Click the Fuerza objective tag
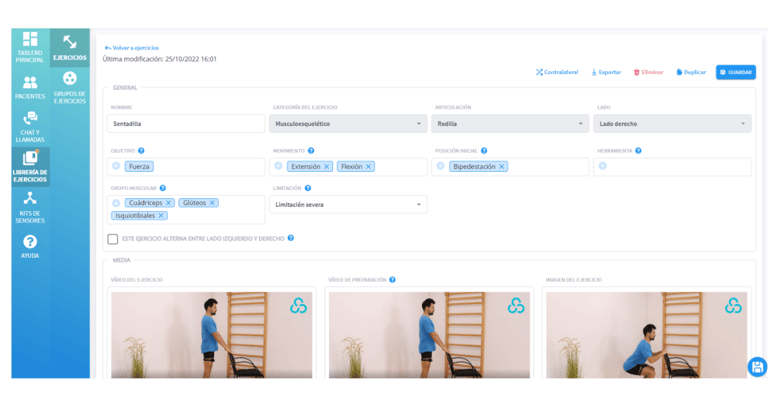Image resolution: width=779 pixels, height=407 pixels. [x=139, y=166]
